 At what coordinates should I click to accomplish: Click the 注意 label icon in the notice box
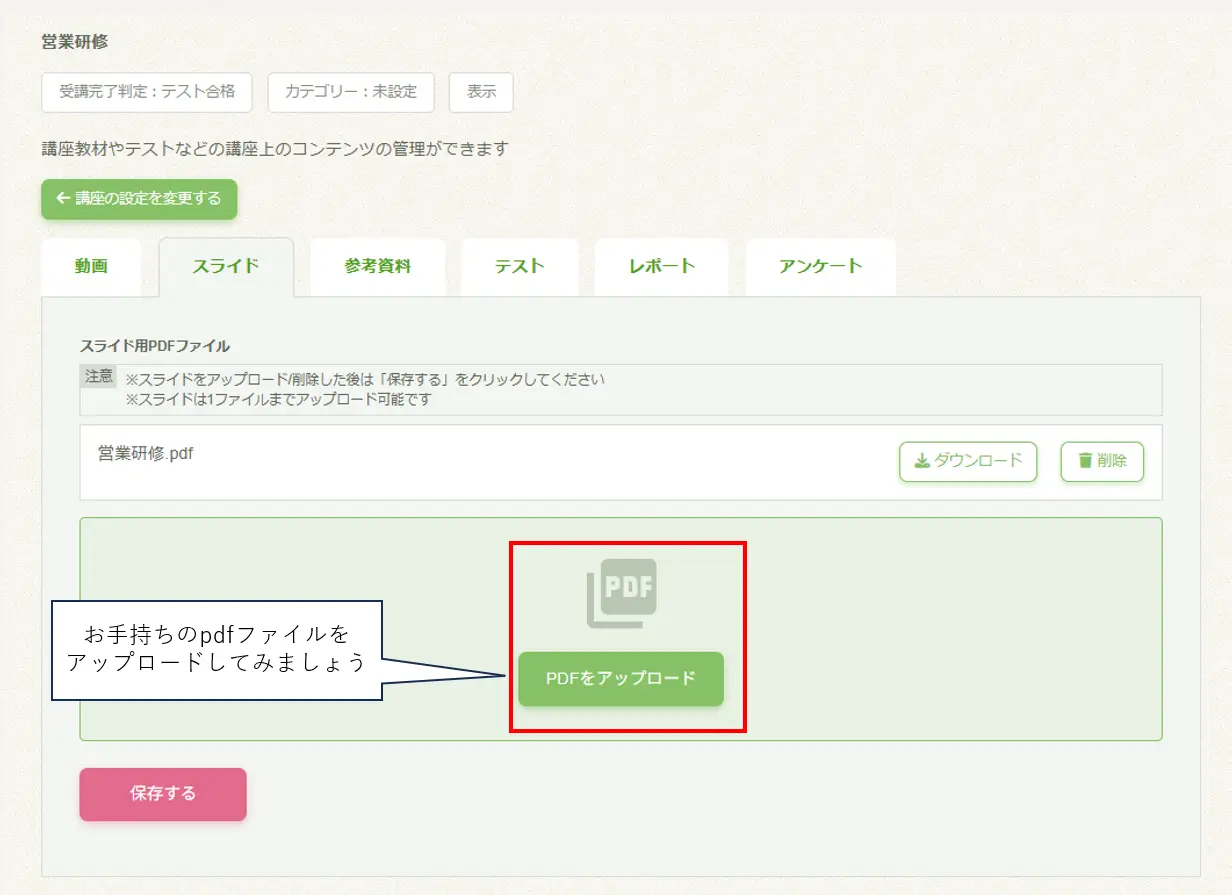pos(99,378)
